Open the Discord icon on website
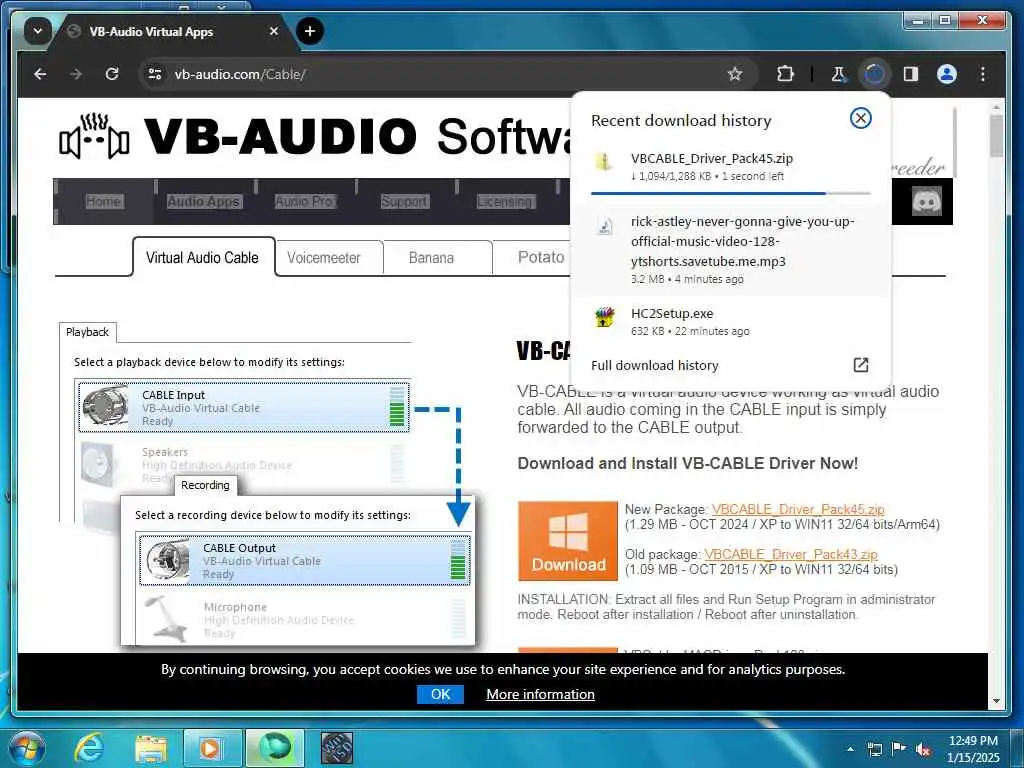This screenshot has width=1024, height=768. (926, 201)
